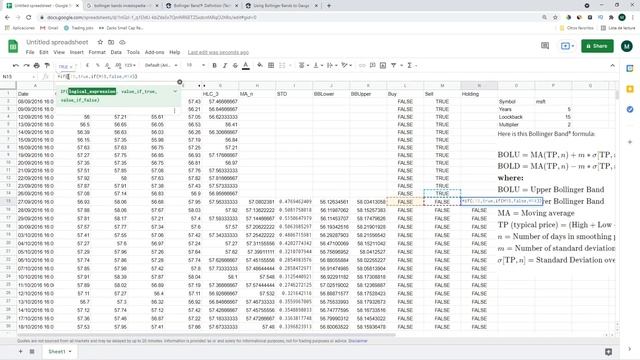Screen dimensions: 640x360
Task: Click the Redo icon in toolbar
Action: [x=26, y=65]
